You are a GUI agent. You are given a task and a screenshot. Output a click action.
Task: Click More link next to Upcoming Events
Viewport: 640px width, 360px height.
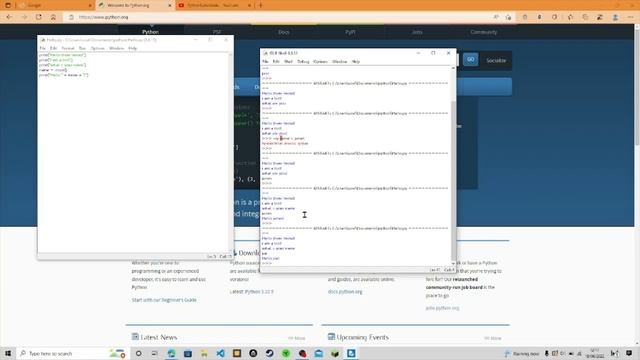tap(493, 338)
